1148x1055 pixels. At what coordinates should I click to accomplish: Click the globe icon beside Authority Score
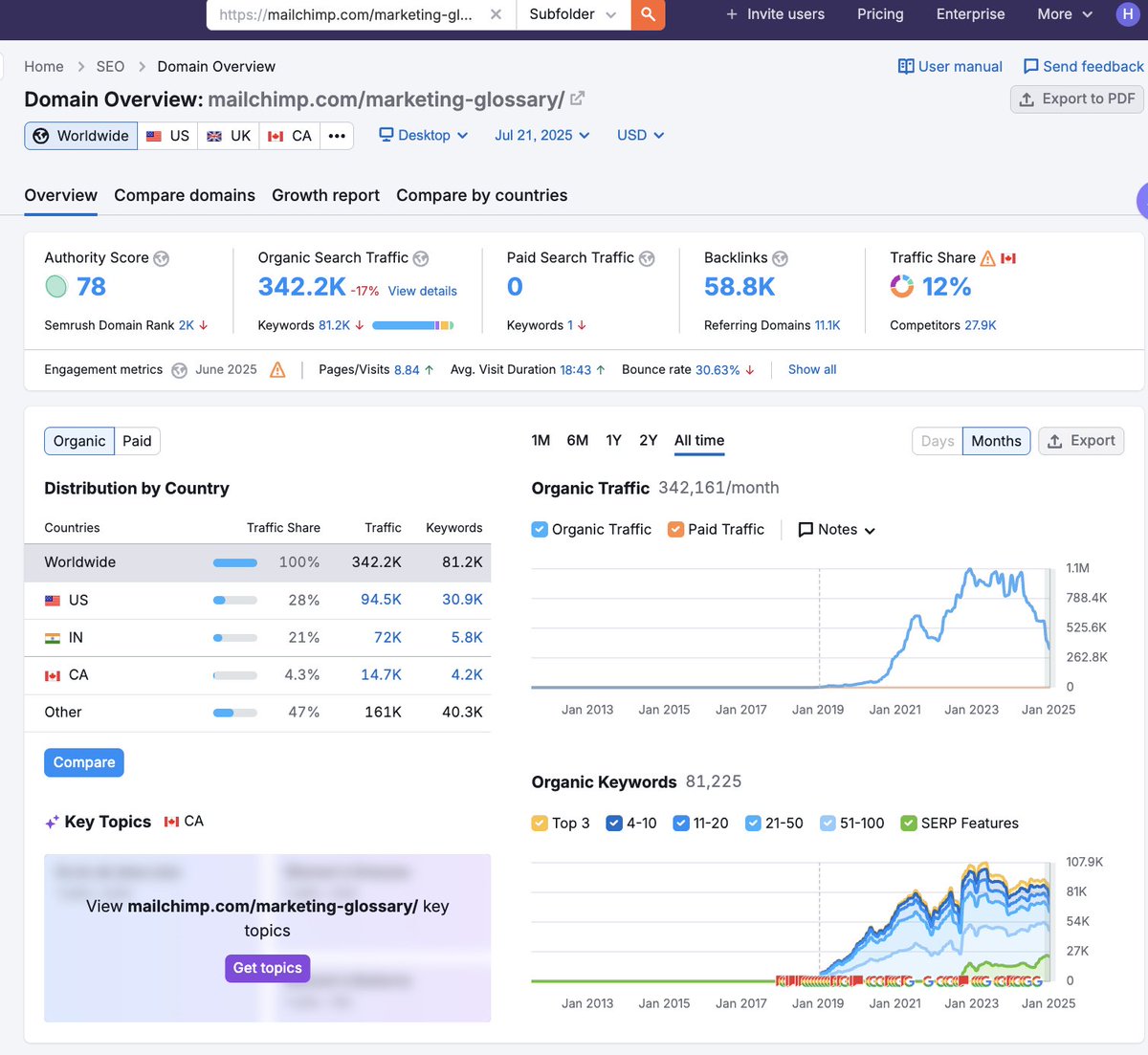(x=162, y=258)
